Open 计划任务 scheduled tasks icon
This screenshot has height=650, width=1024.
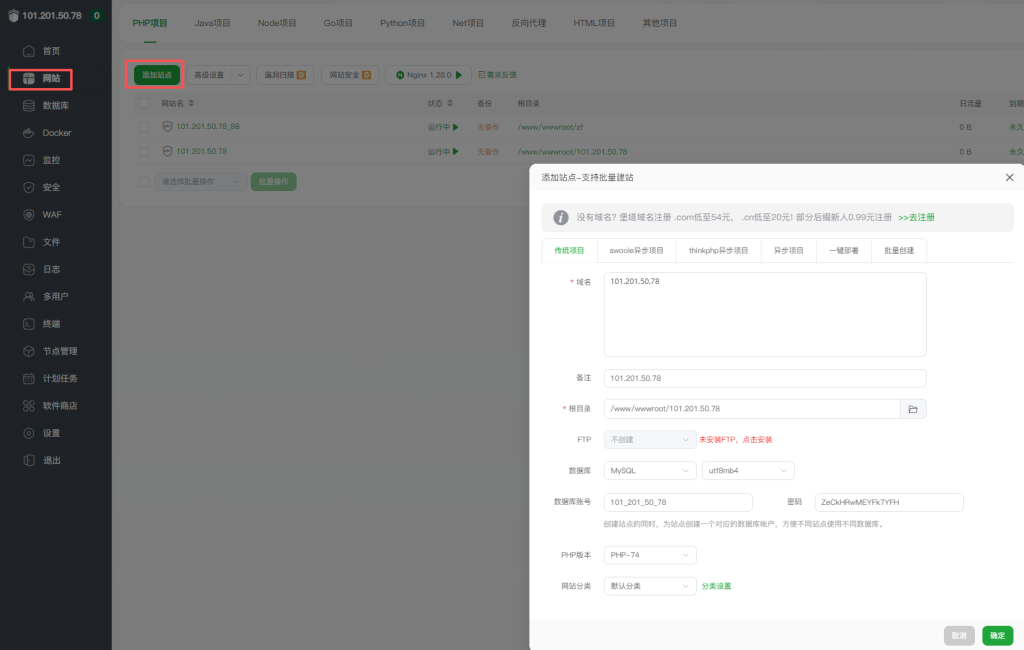click(x=29, y=379)
